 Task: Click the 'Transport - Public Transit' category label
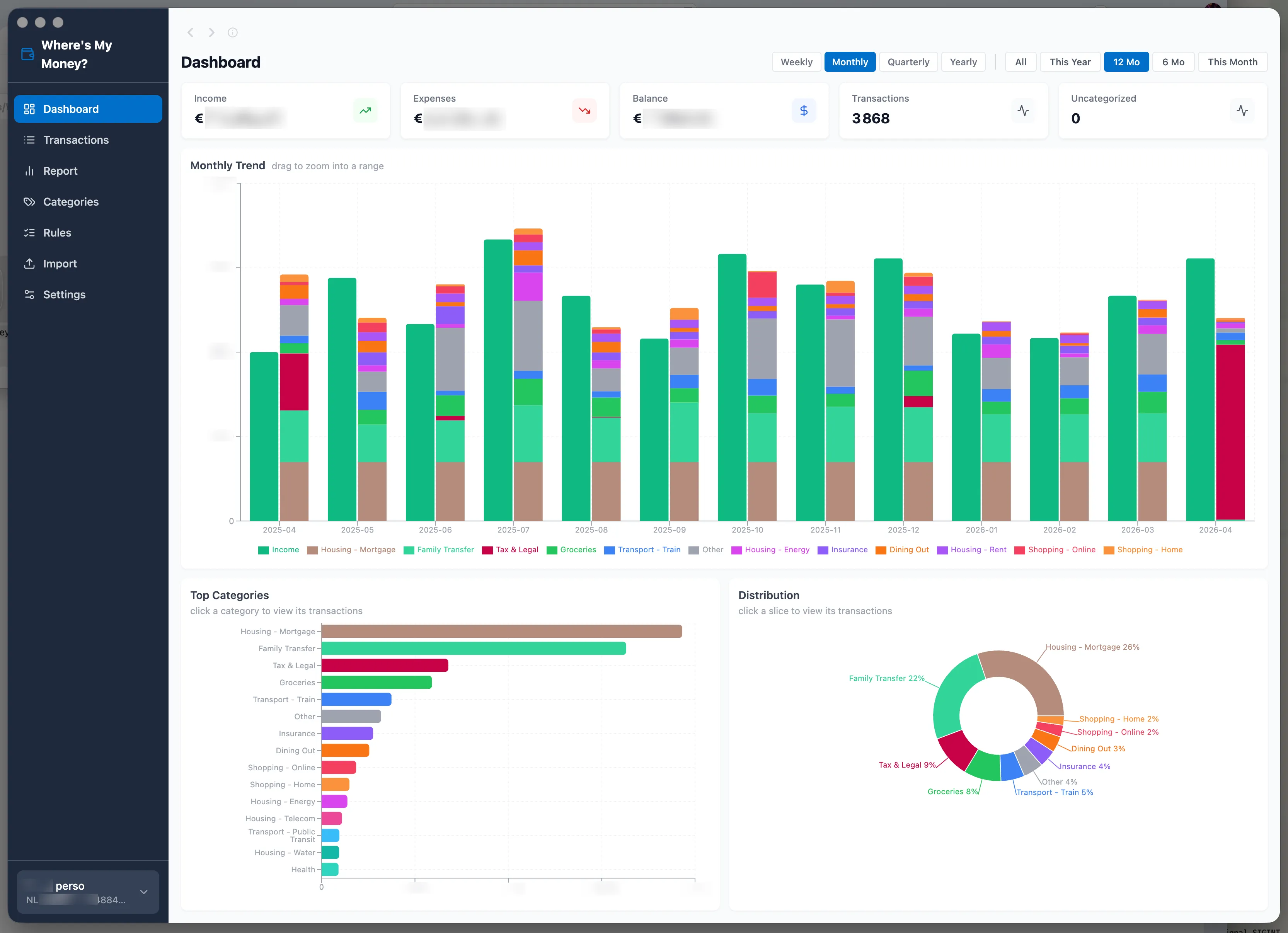tap(282, 835)
